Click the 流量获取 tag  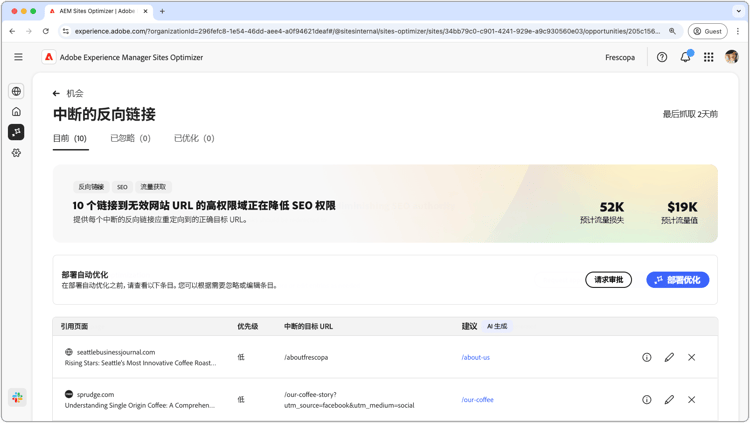coord(153,187)
